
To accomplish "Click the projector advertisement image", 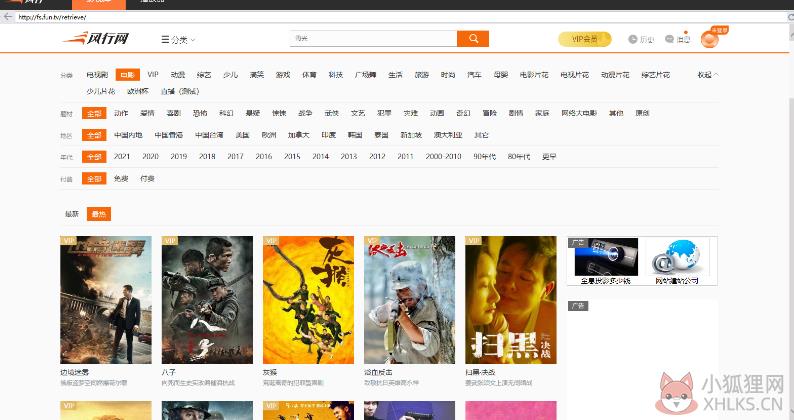I will pos(606,257).
